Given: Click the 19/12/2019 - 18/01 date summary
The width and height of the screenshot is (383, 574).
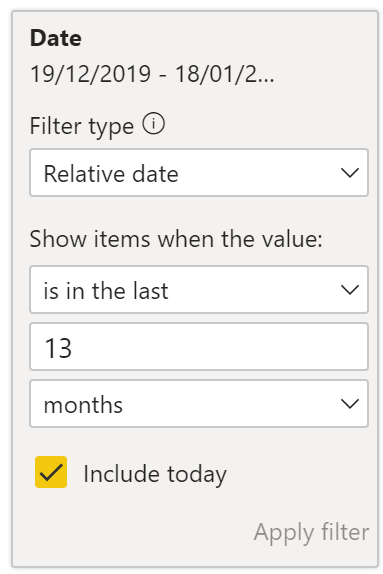Looking at the screenshot, I should (x=152, y=74).
